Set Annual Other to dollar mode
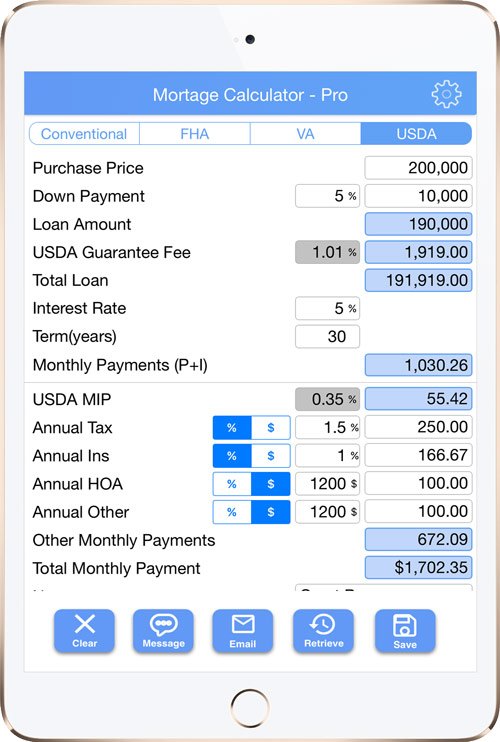 pyautogui.click(x=271, y=512)
